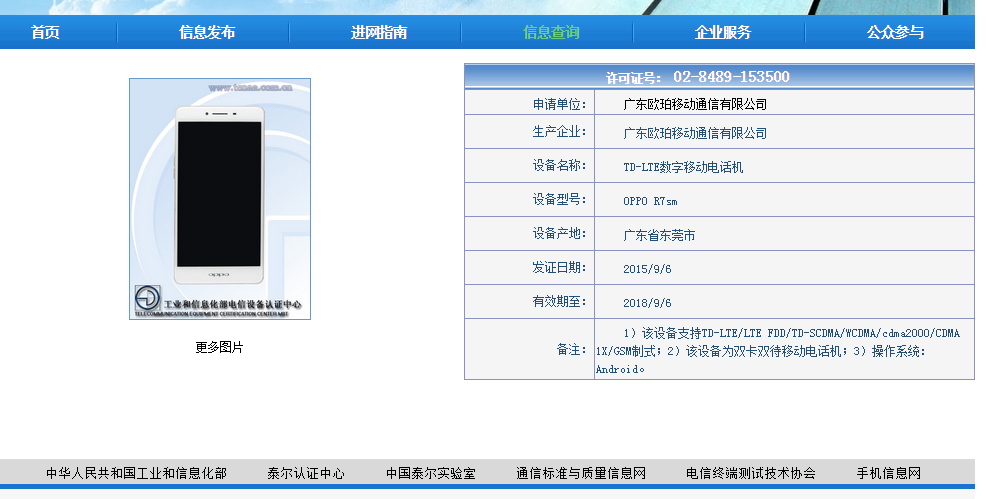Click the 公众参与 navigation item
The height and width of the screenshot is (499, 986).
click(895, 32)
